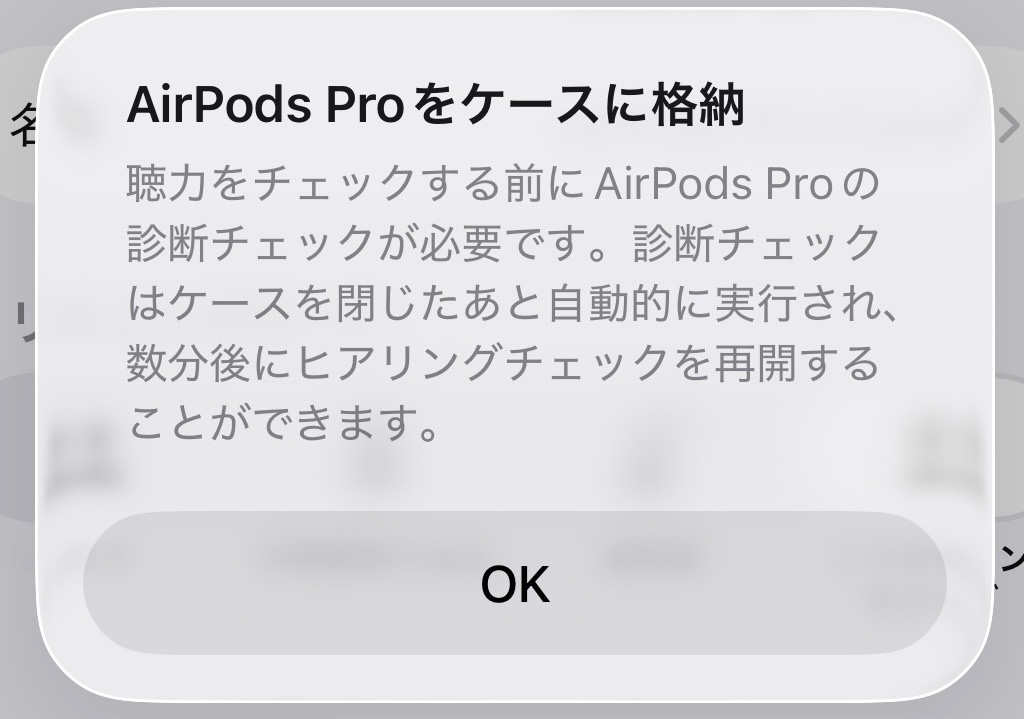Click the line 数分後にヒアリングチェックを再開する
Viewport: 1024px width, 719px height.
[x=503, y=364]
